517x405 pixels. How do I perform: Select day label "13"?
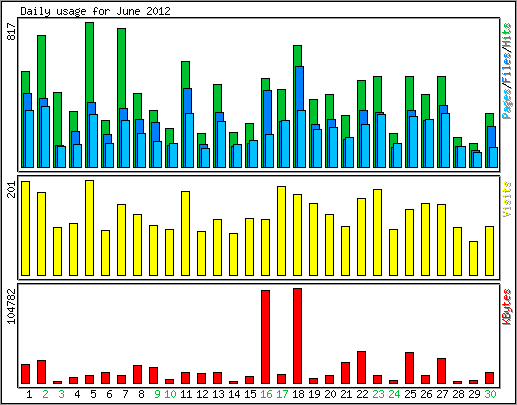point(218,394)
